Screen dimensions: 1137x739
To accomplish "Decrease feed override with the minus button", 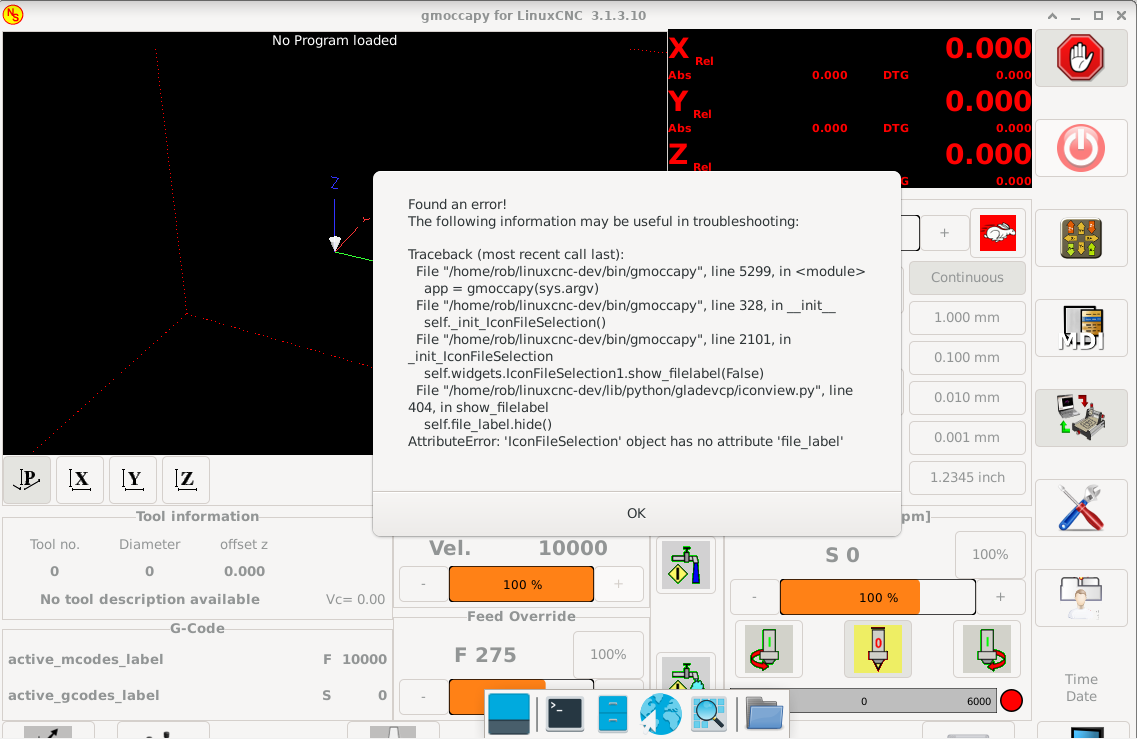I will [423, 697].
